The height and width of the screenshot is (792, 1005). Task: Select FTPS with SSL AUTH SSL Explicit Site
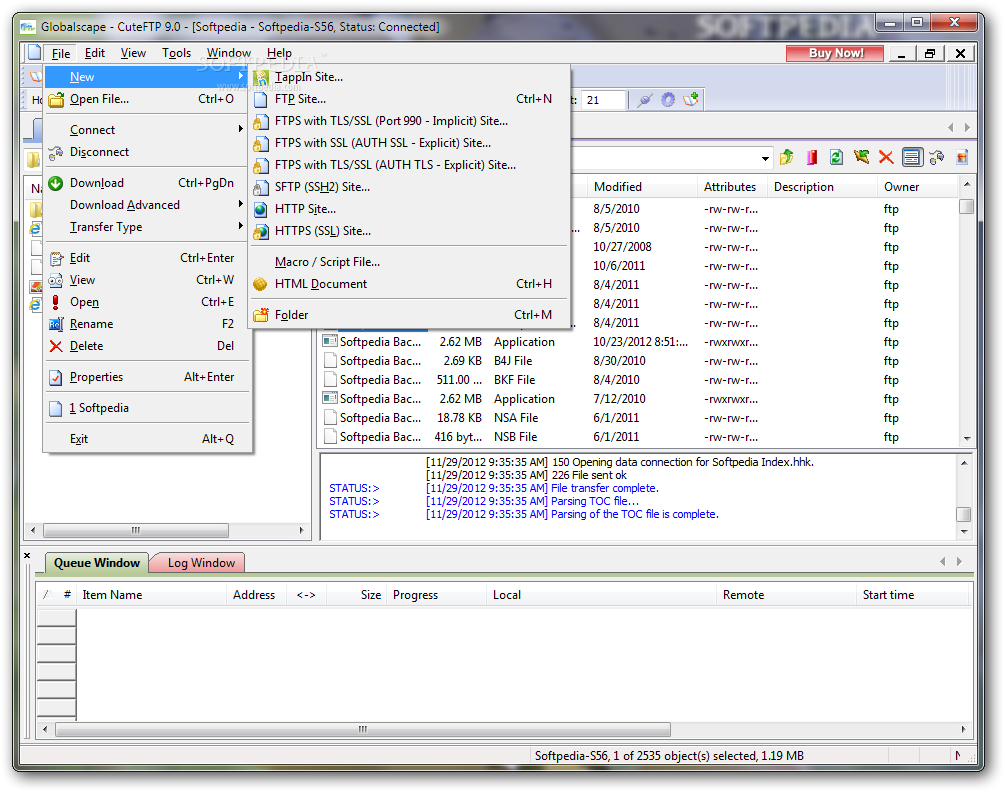[409, 142]
